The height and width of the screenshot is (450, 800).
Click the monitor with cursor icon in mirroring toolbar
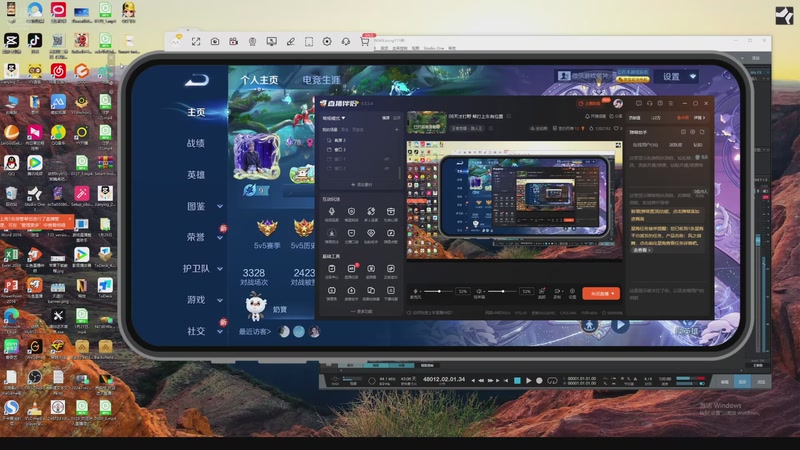[x=271, y=42]
